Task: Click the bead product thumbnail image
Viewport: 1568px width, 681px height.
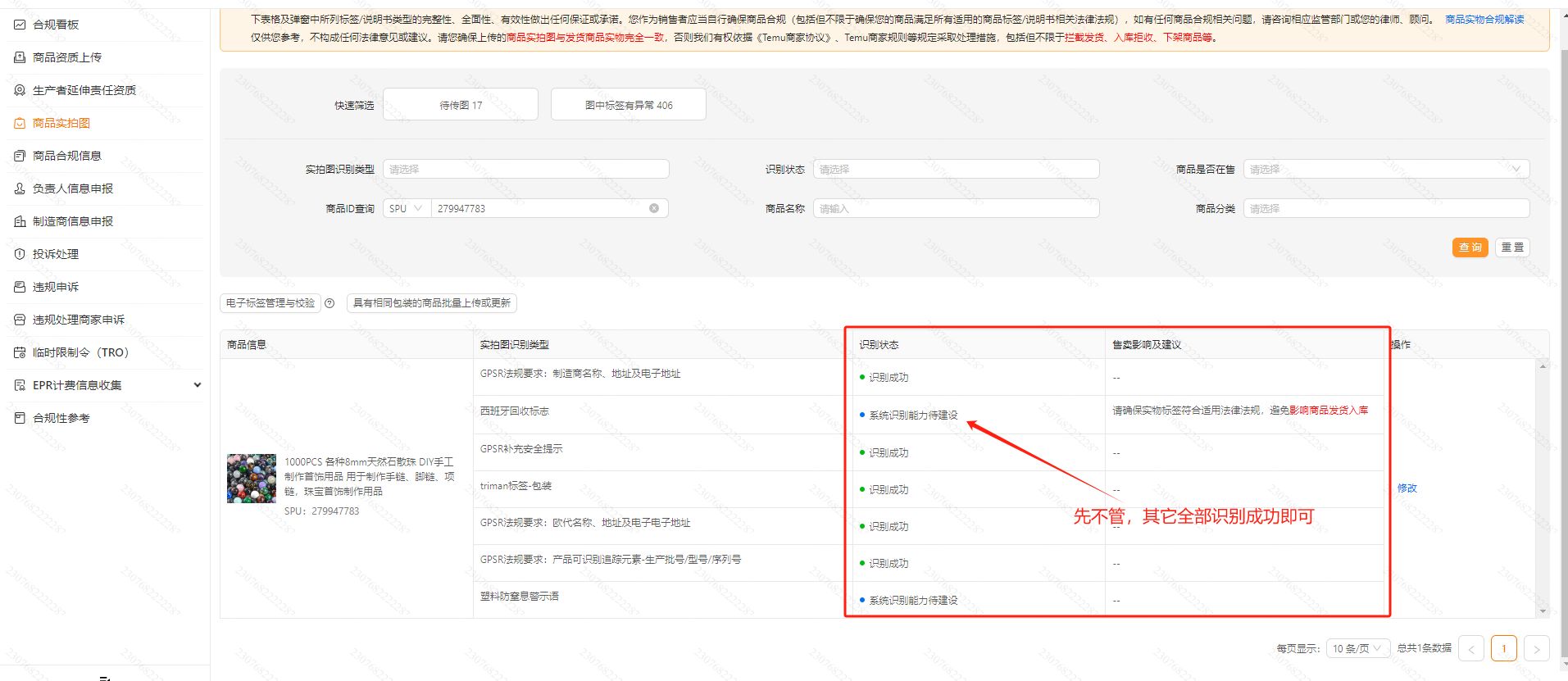Action: 252,479
